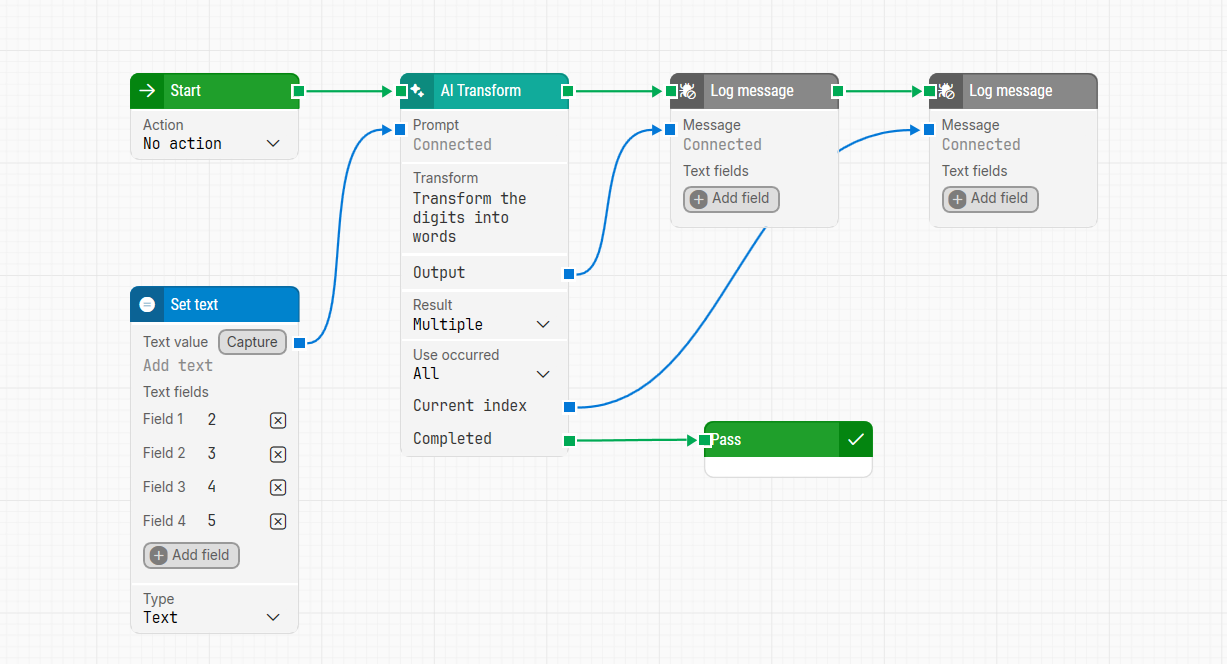1227x664 pixels.
Task: Click the Start node arrow icon
Action: point(148,91)
